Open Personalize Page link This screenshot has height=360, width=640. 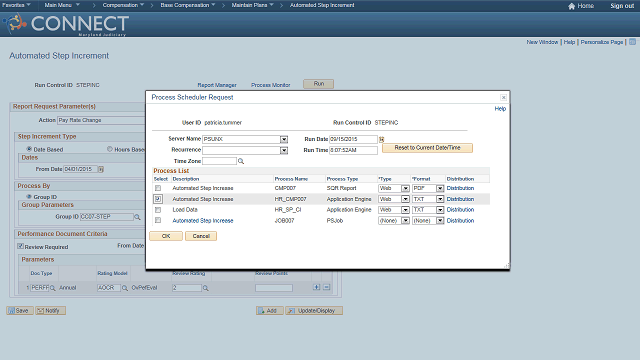(602, 42)
